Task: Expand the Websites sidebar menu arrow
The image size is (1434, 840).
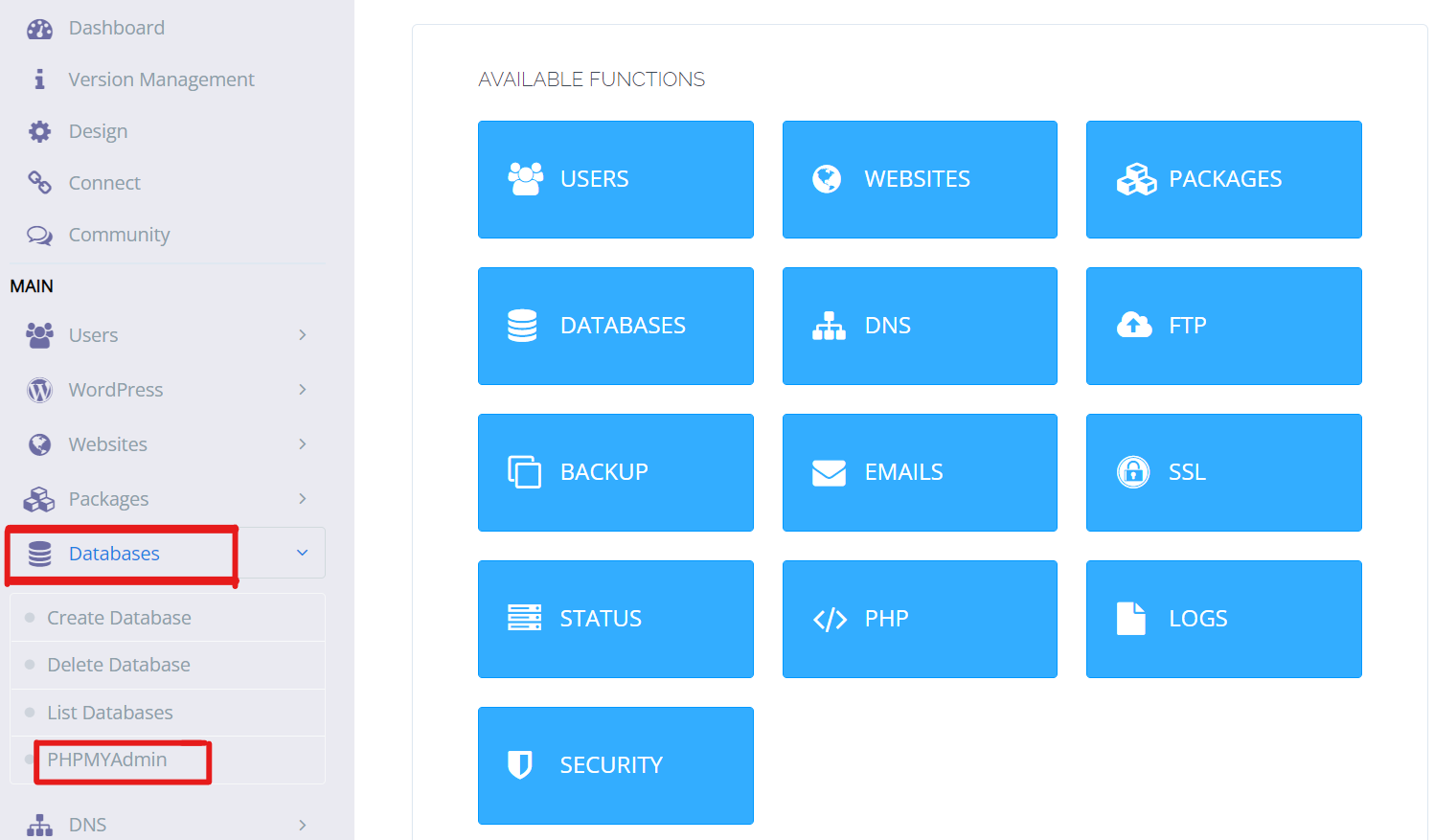Action: pos(303,444)
